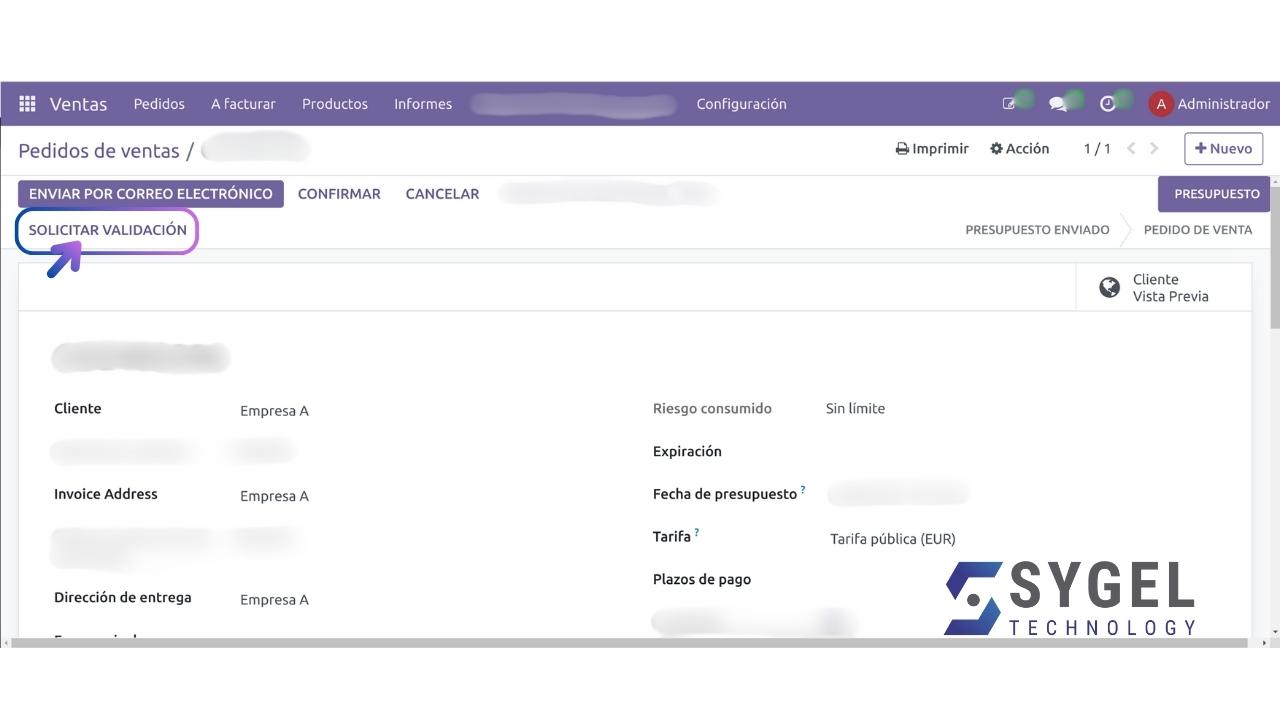1280x720 pixels.
Task: Open the Pedidos menu
Action: click(159, 104)
